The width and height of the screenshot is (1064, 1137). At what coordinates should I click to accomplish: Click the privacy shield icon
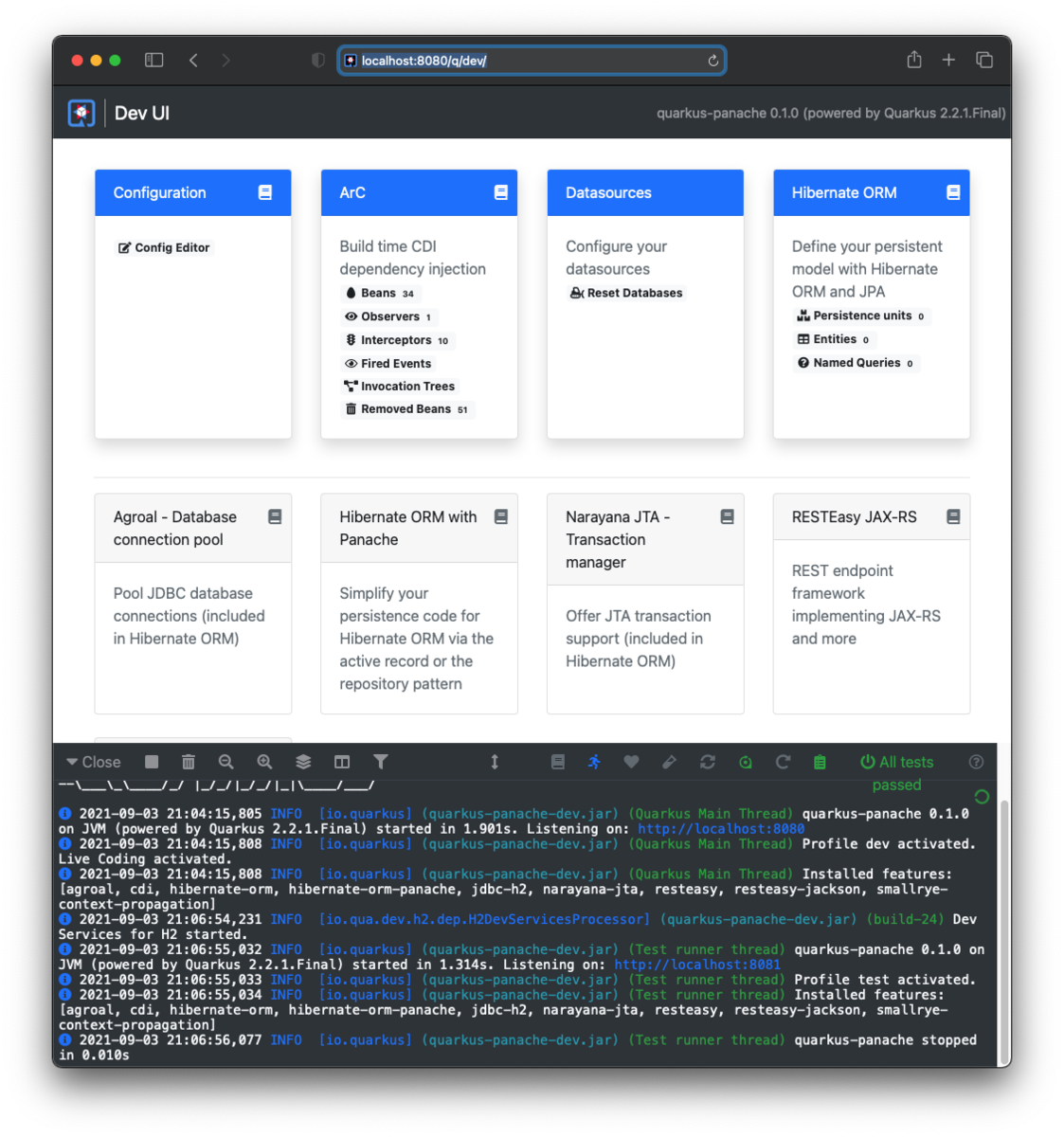click(318, 60)
